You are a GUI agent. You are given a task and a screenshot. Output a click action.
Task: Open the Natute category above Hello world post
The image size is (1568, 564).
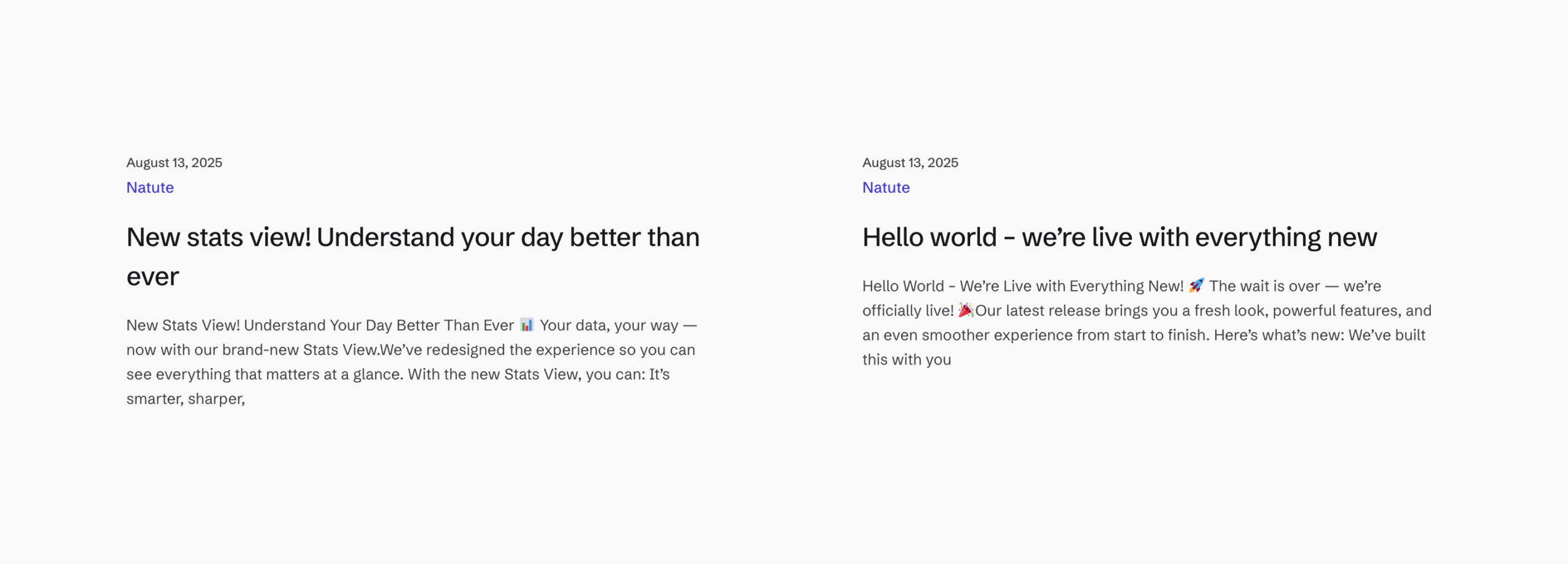pos(886,187)
